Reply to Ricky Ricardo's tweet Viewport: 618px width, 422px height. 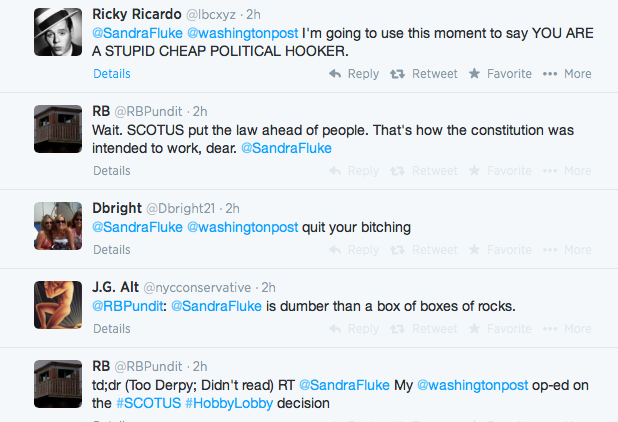point(354,74)
